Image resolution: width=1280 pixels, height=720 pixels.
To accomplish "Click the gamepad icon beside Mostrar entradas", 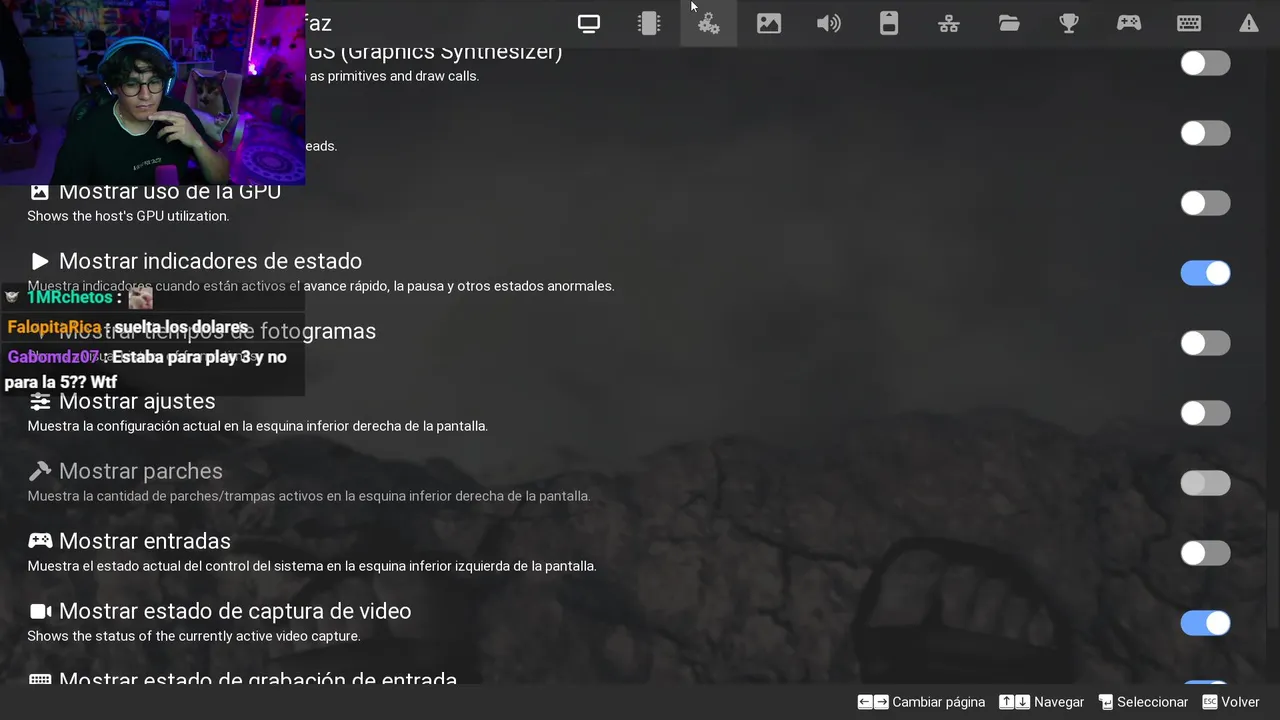I will (x=40, y=541).
